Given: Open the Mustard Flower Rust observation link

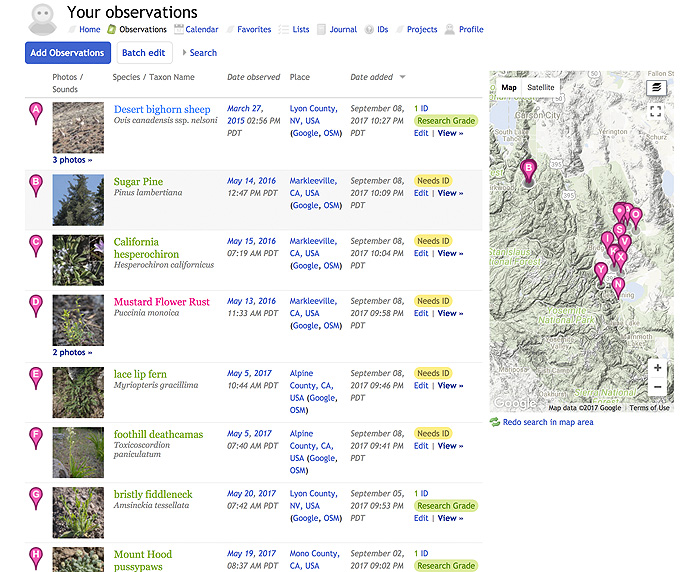Looking at the screenshot, I should [161, 301].
